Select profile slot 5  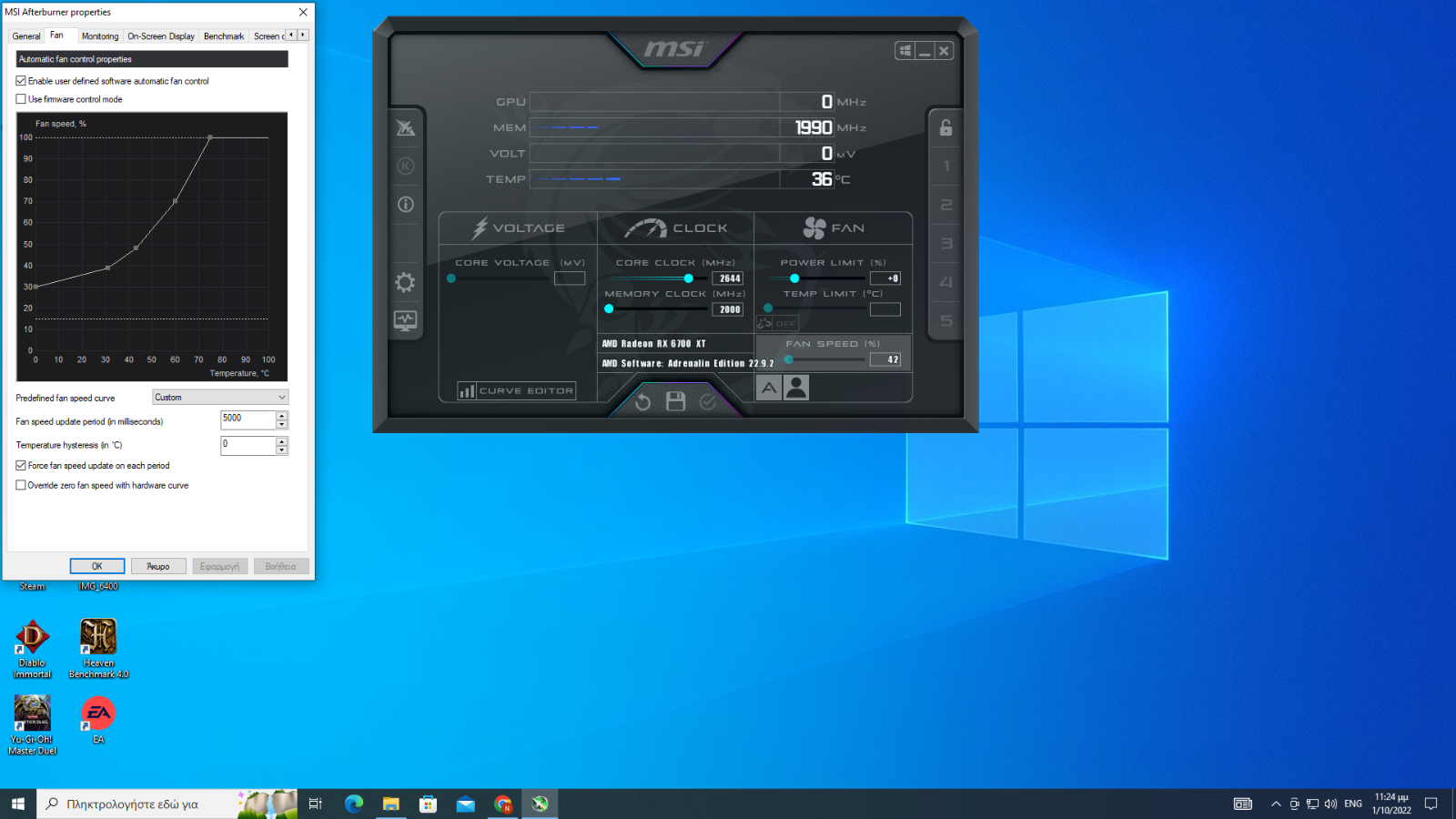[946, 321]
